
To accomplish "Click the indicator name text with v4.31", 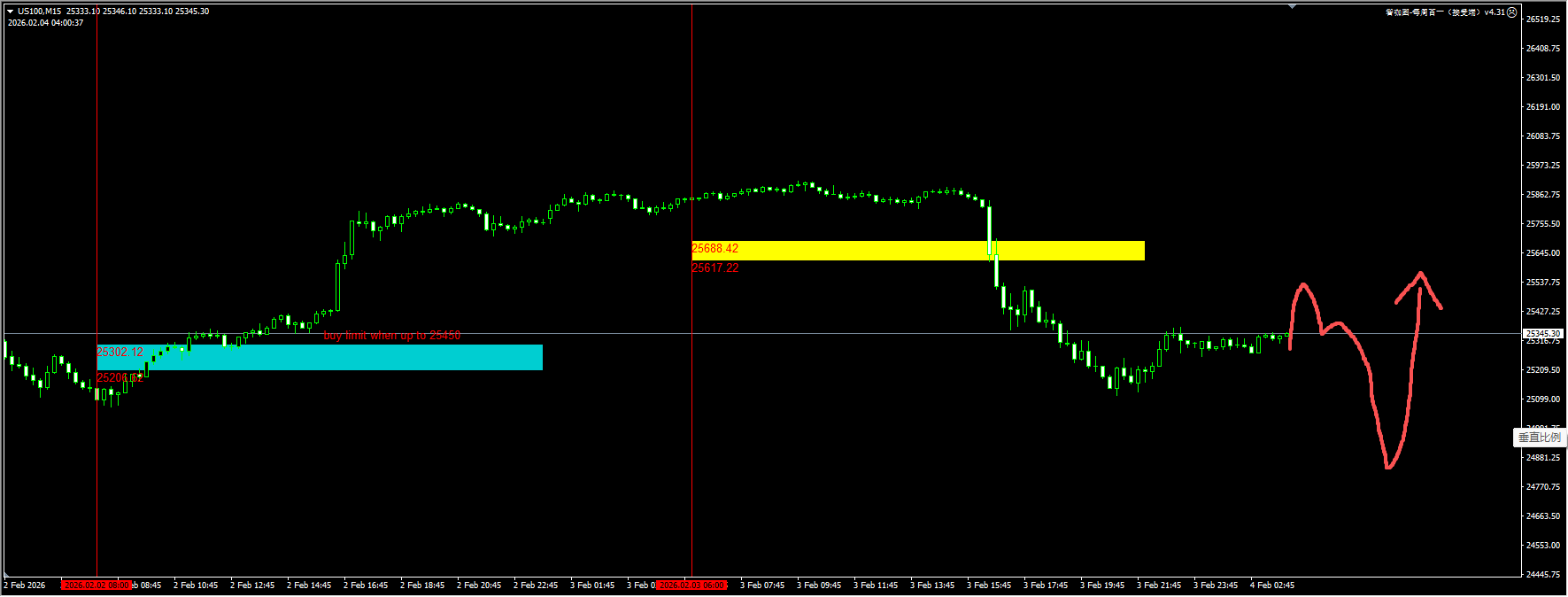I will (x=1445, y=12).
